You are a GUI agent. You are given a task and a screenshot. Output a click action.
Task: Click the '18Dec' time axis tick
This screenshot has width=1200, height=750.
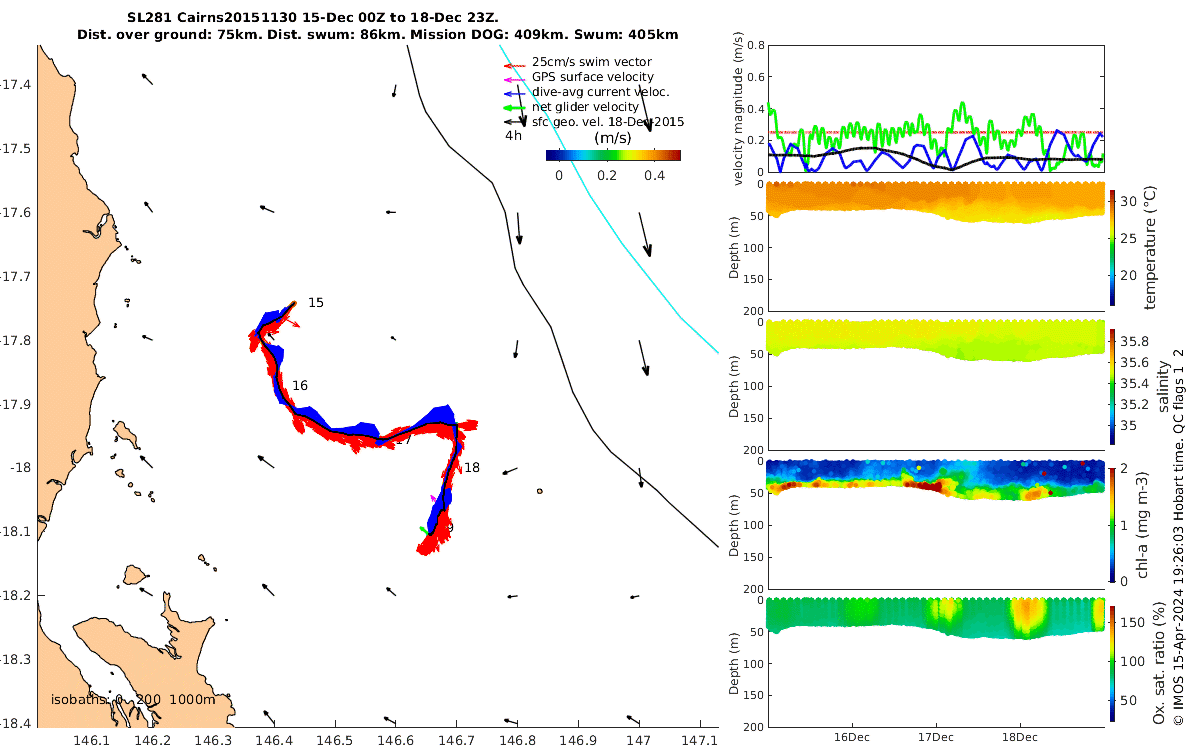[x=1020, y=736]
